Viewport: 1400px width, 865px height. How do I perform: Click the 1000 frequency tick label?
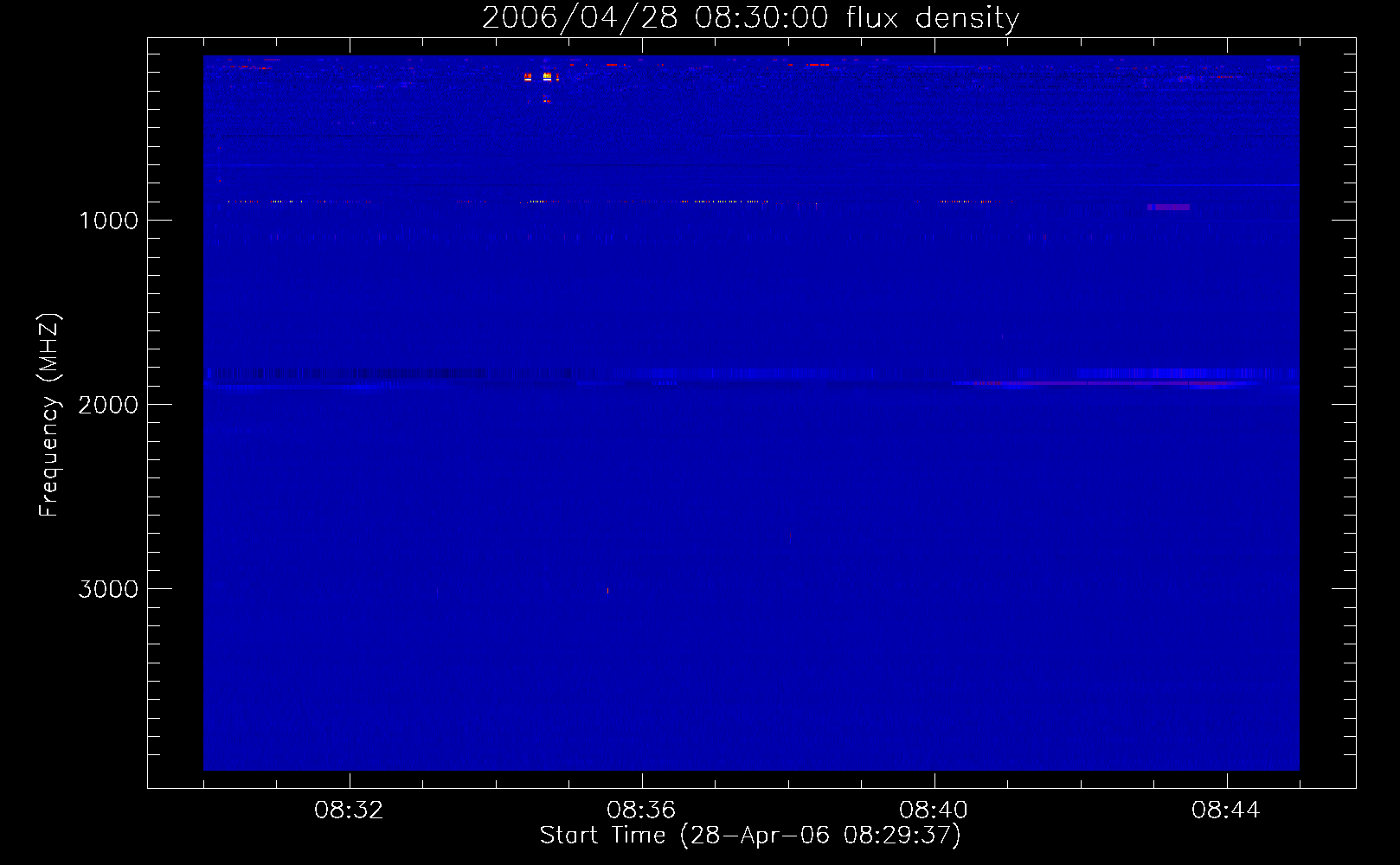pyautogui.click(x=109, y=221)
